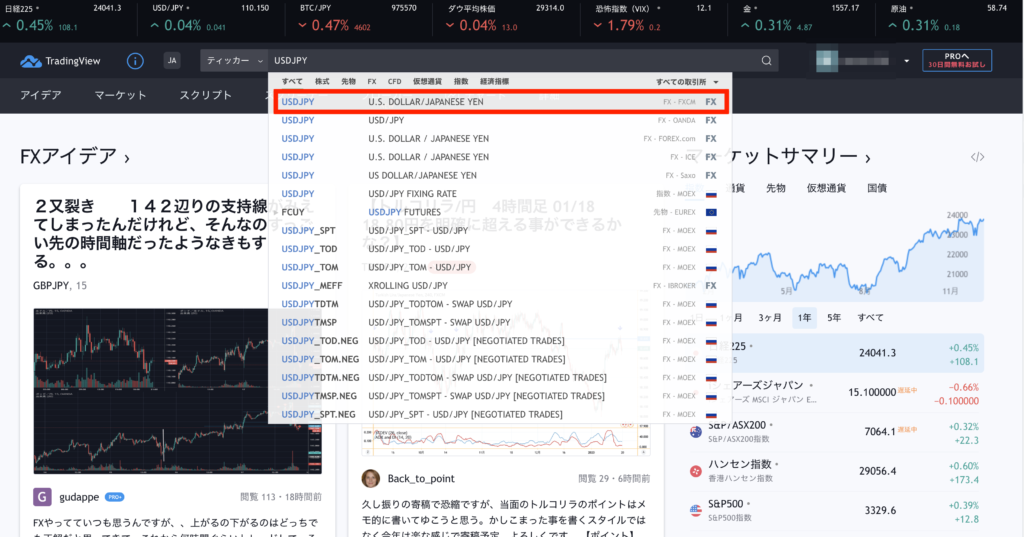Open the user account dropdown arrow
Viewport: 1024px width, 537px height.
pyautogui.click(x=906, y=61)
